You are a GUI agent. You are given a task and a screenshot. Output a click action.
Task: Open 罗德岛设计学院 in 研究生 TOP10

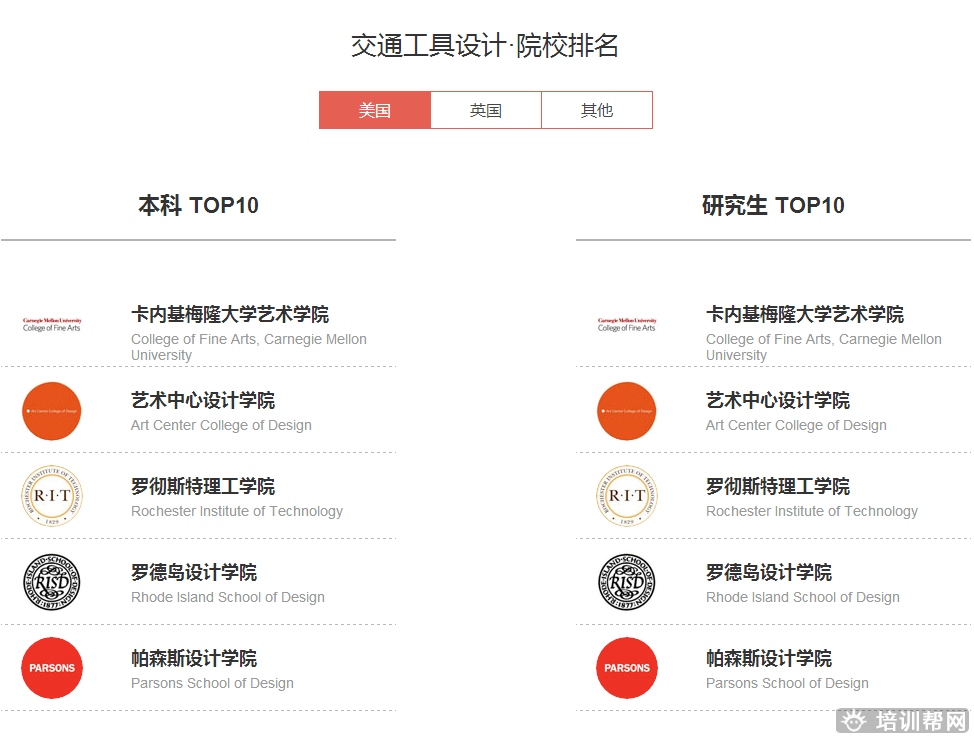[769, 572]
